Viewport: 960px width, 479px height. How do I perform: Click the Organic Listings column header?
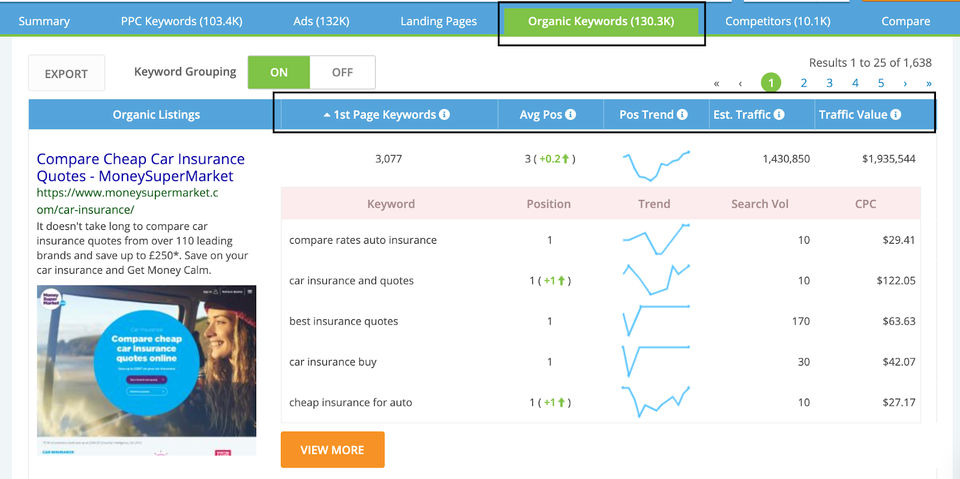pyautogui.click(x=156, y=115)
